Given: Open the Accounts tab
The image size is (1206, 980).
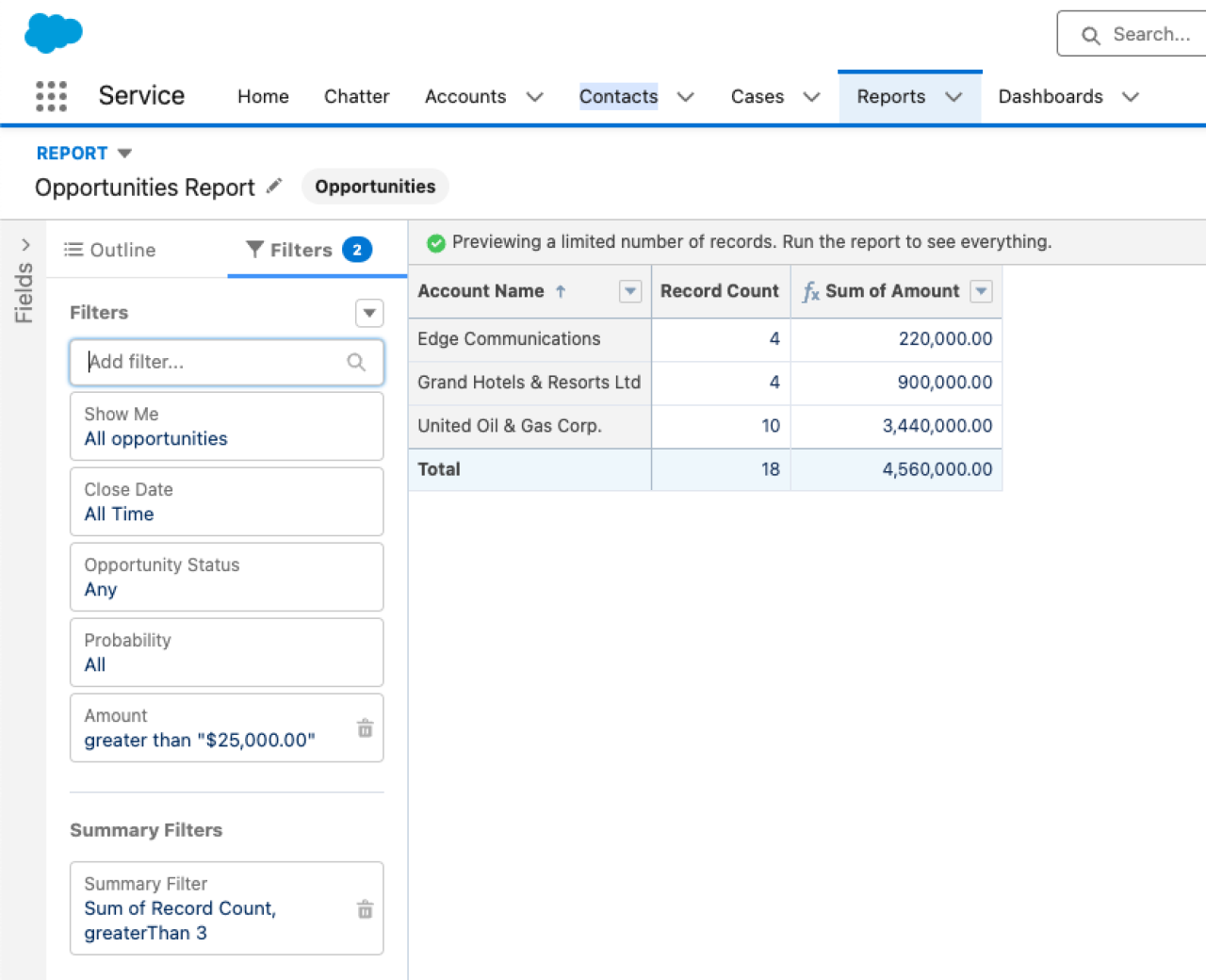Looking at the screenshot, I should [465, 96].
